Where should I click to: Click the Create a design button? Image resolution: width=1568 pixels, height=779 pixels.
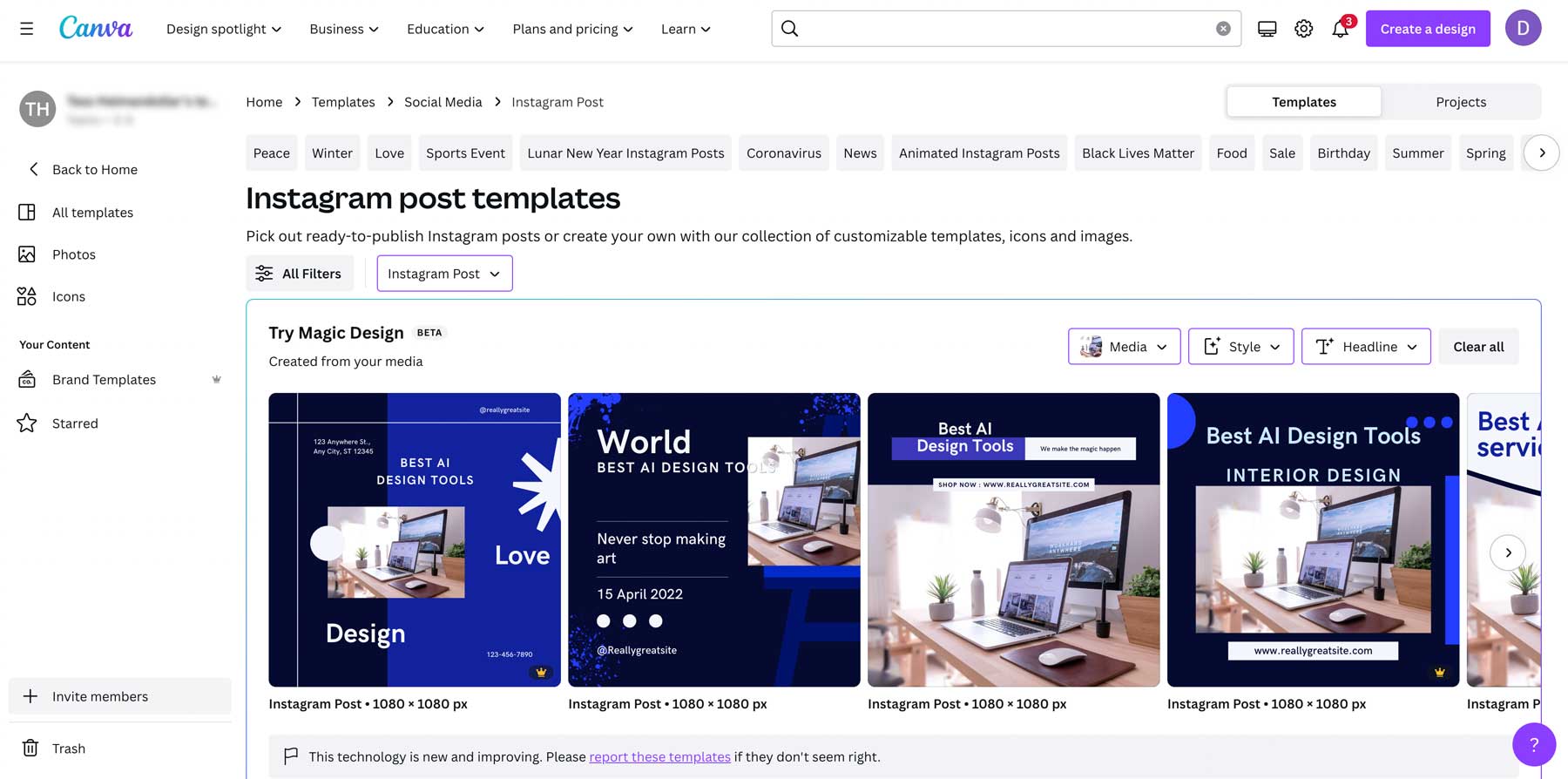pos(1427,29)
